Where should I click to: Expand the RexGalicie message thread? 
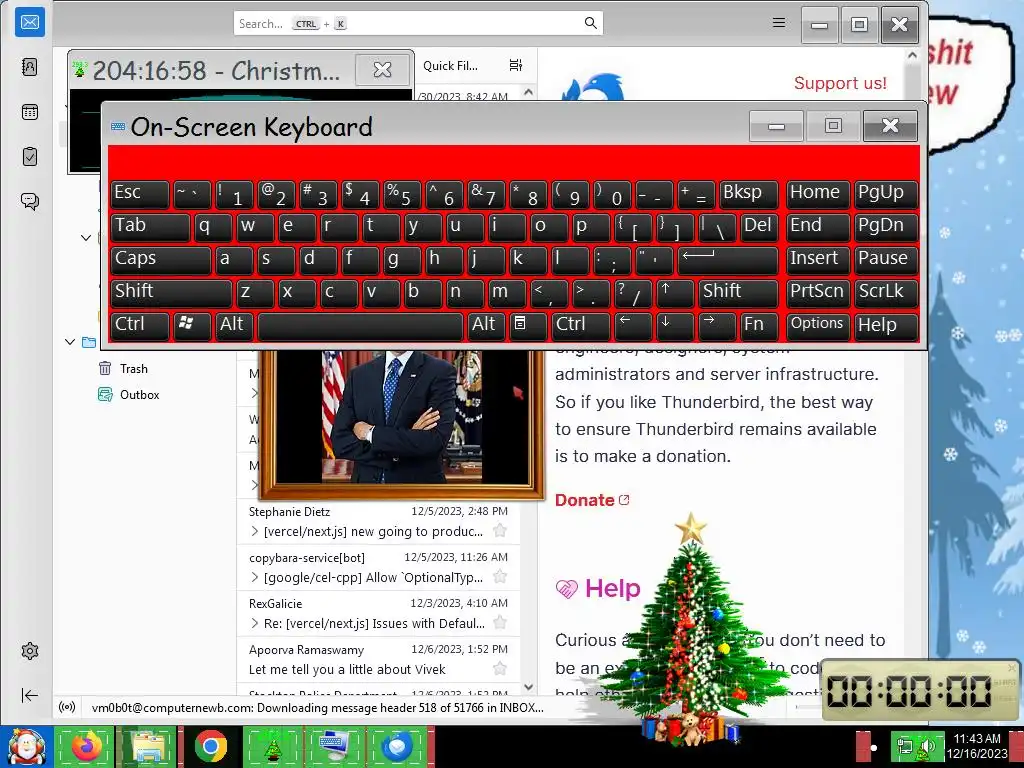coord(255,624)
